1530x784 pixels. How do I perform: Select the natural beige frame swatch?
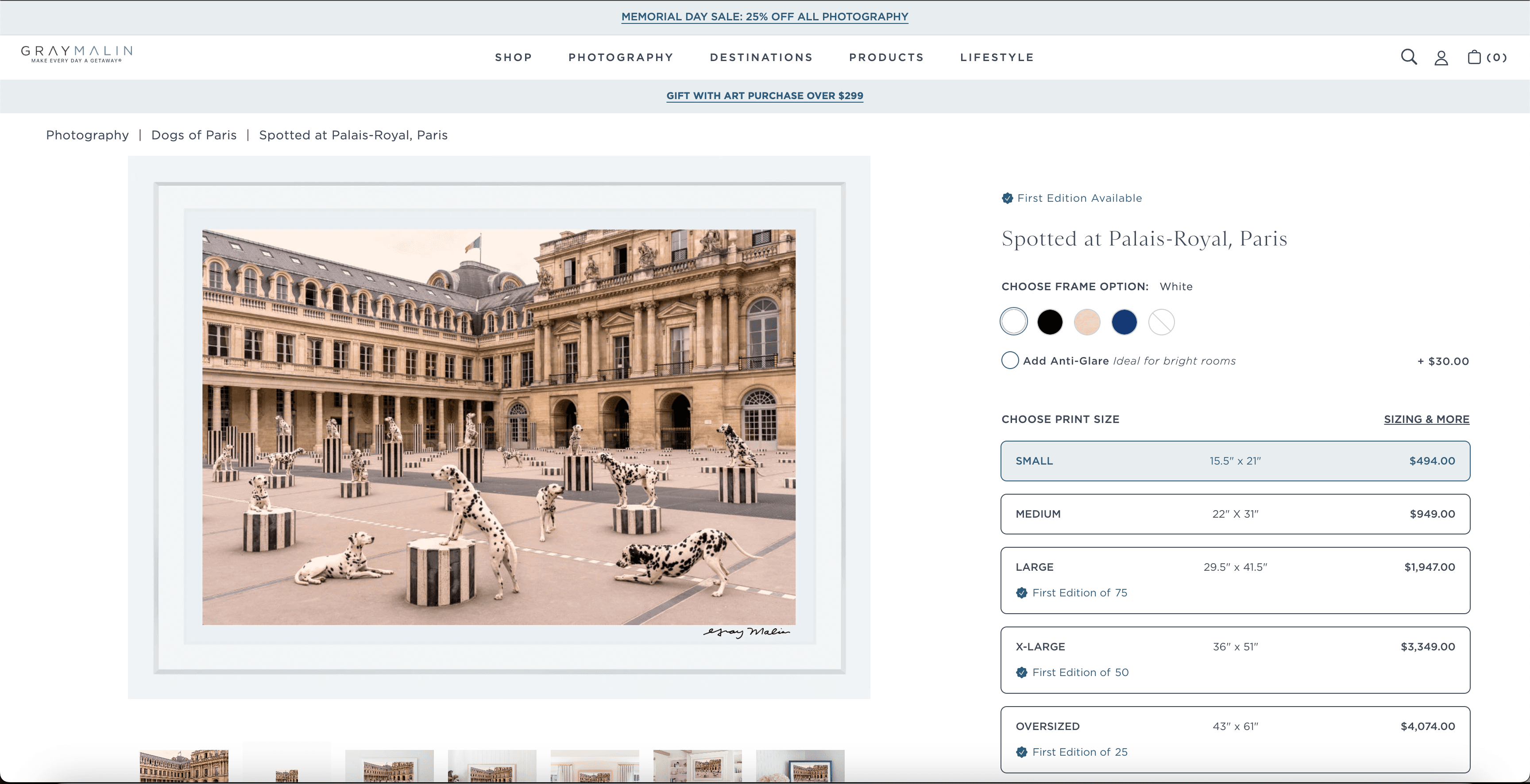[1087, 322]
